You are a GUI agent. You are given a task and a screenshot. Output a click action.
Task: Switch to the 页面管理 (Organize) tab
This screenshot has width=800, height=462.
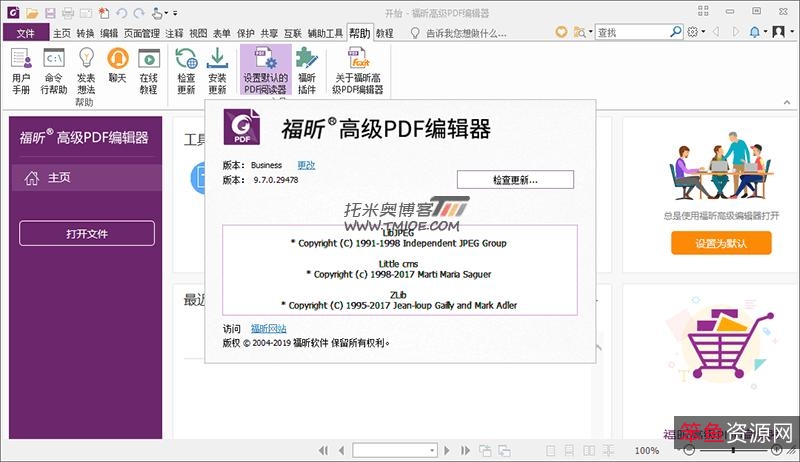[142, 33]
